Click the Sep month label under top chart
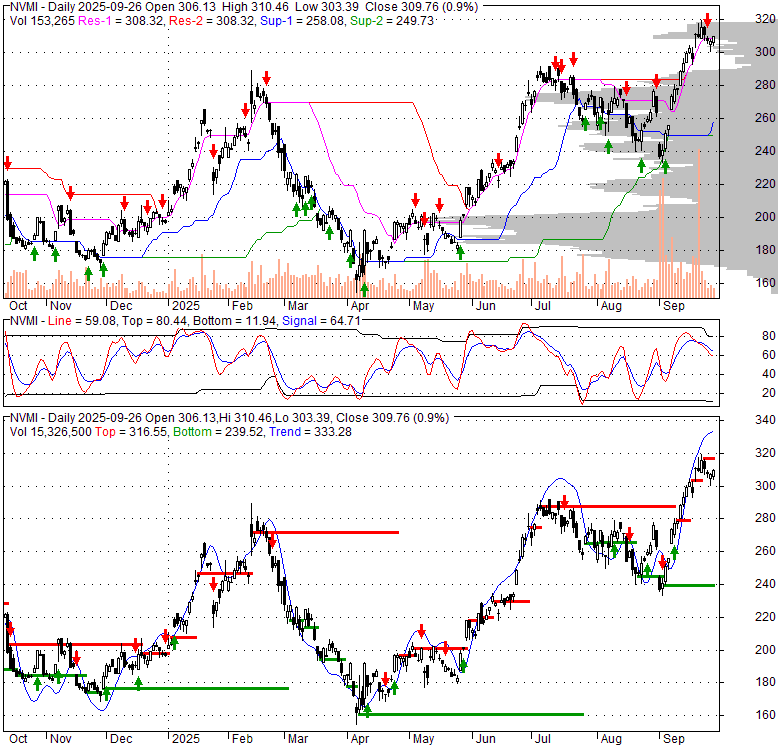The image size is (780, 745). pos(674,306)
